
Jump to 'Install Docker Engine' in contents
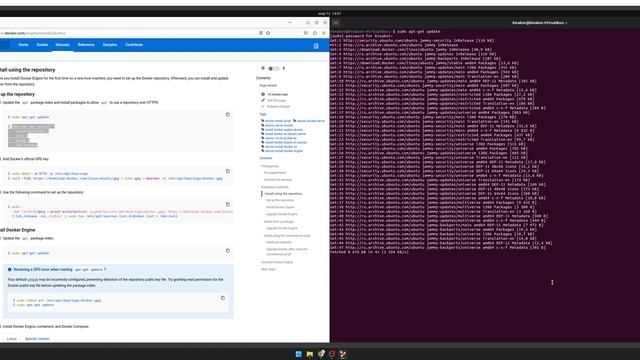pyautogui.click(x=280, y=207)
